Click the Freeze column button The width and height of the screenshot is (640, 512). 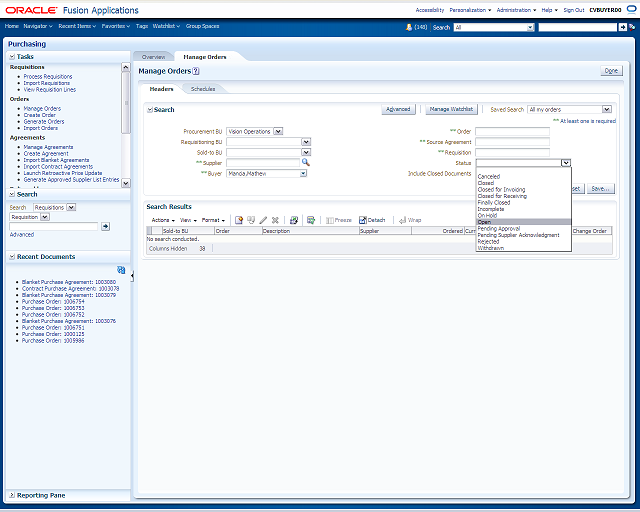tap(338, 220)
